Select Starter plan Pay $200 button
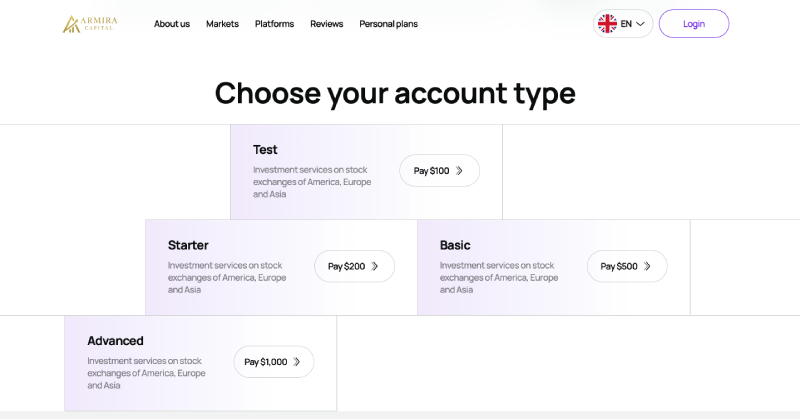800x419 pixels. pyautogui.click(x=354, y=266)
